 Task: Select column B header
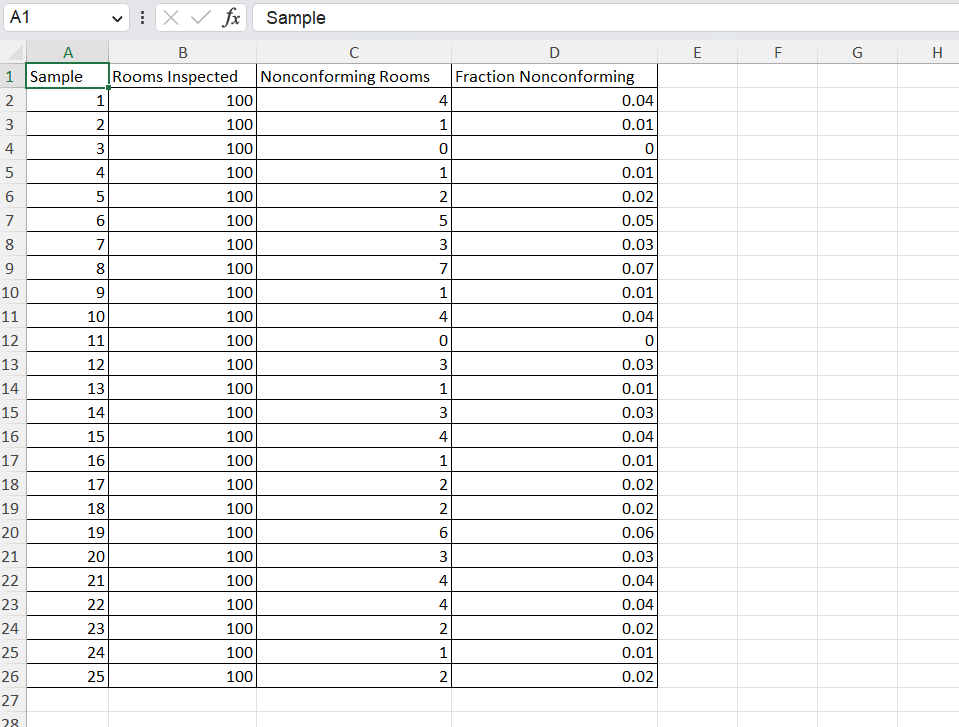183,52
